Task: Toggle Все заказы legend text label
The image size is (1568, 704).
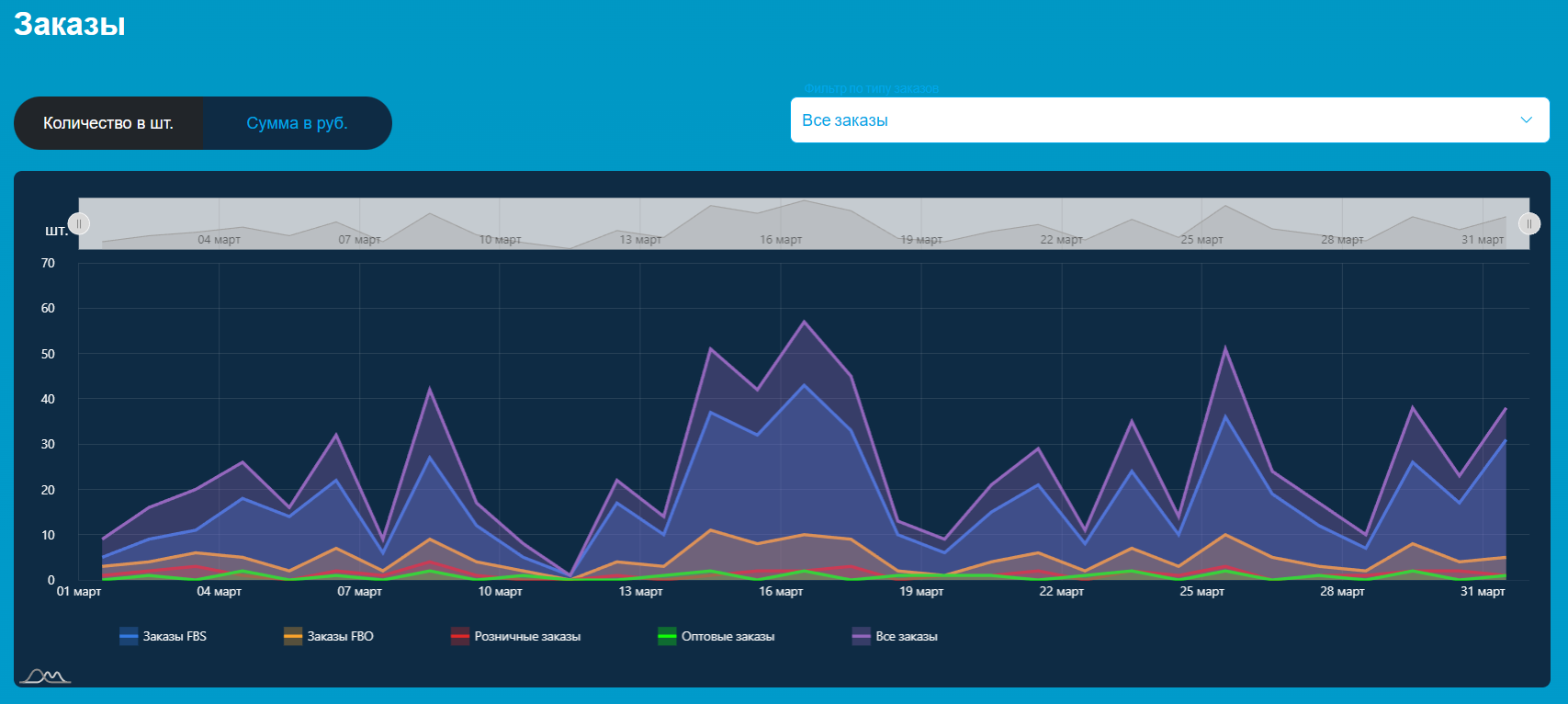Action: pos(907,636)
